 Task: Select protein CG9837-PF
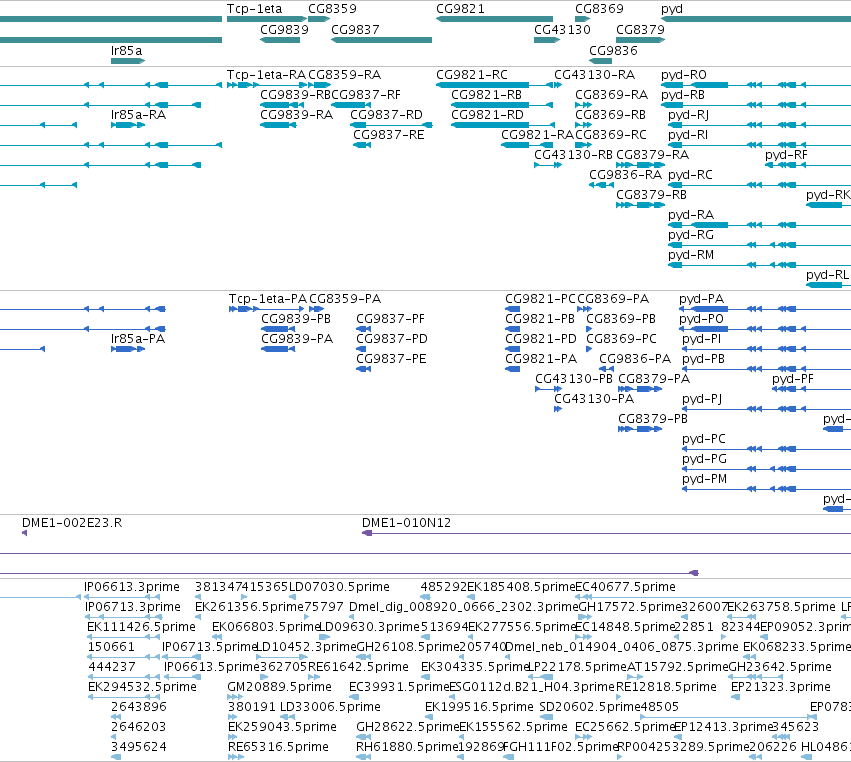pos(391,319)
